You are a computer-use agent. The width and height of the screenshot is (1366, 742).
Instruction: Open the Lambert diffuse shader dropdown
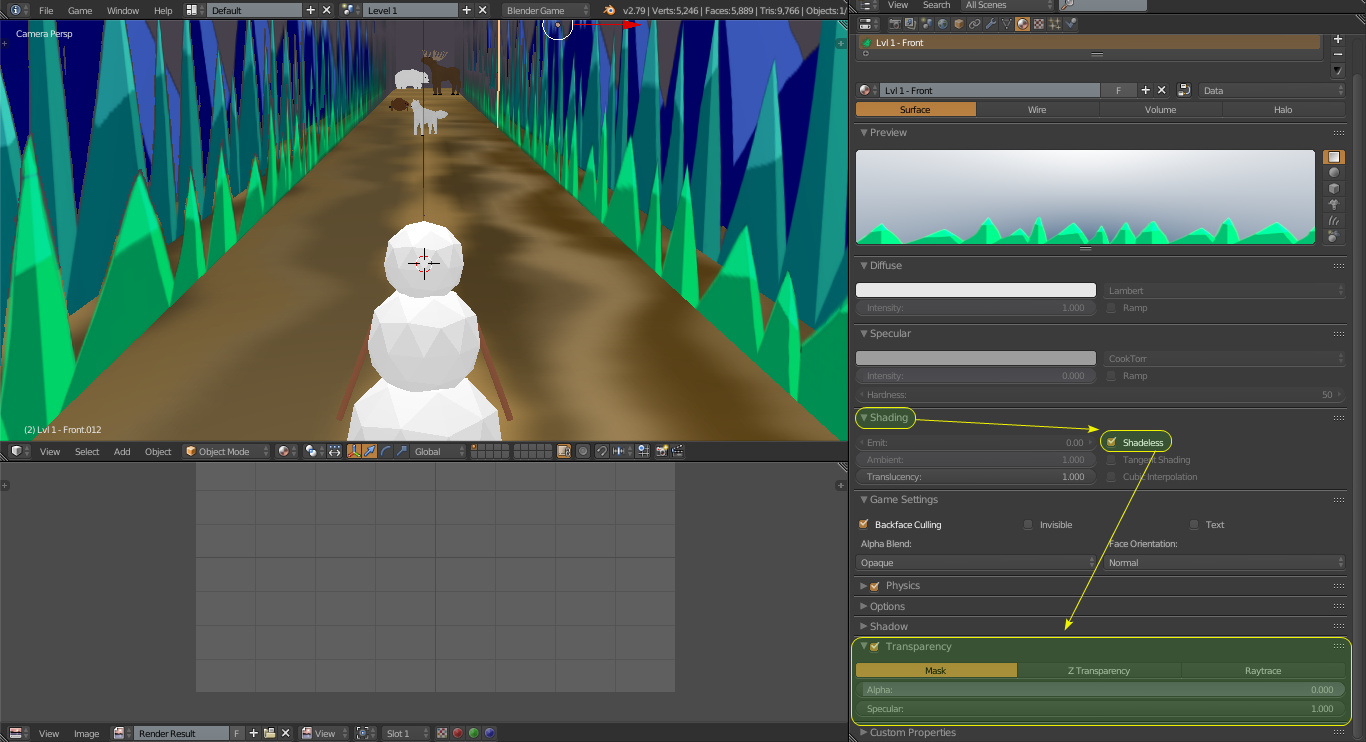click(x=1225, y=290)
